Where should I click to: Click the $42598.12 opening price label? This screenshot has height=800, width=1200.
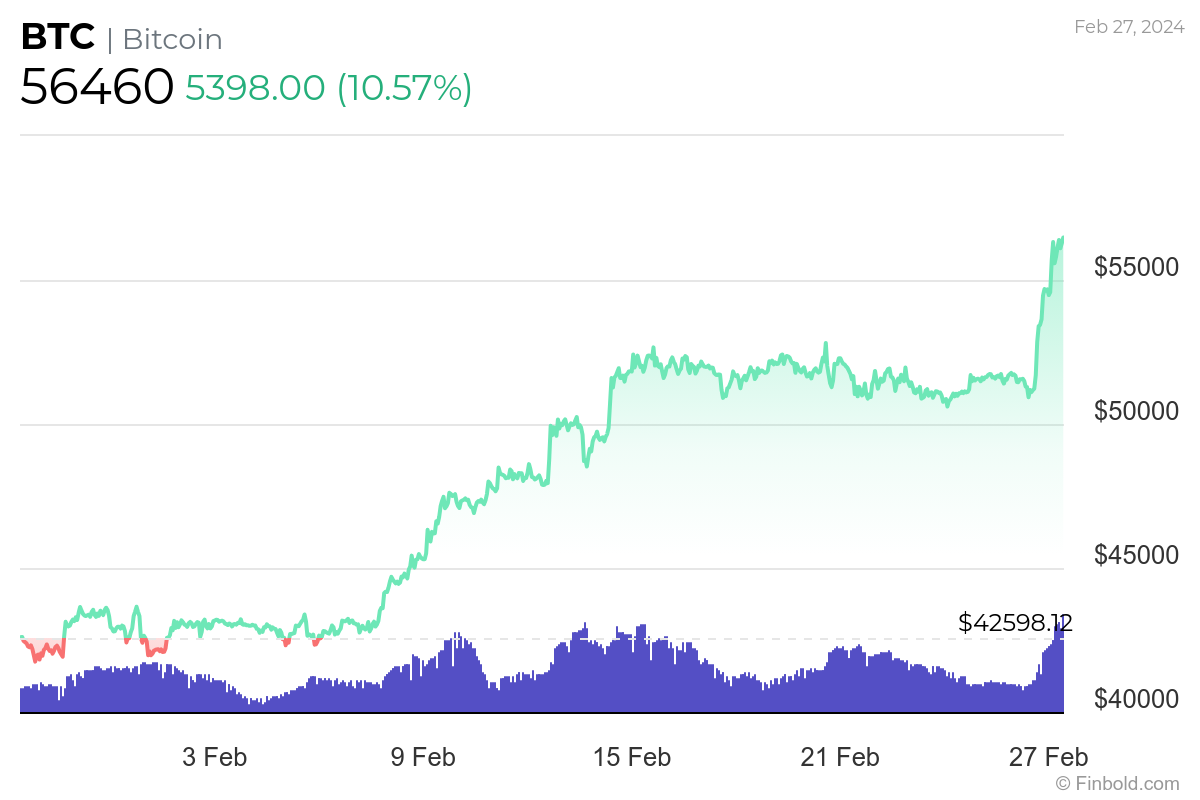(1014, 623)
